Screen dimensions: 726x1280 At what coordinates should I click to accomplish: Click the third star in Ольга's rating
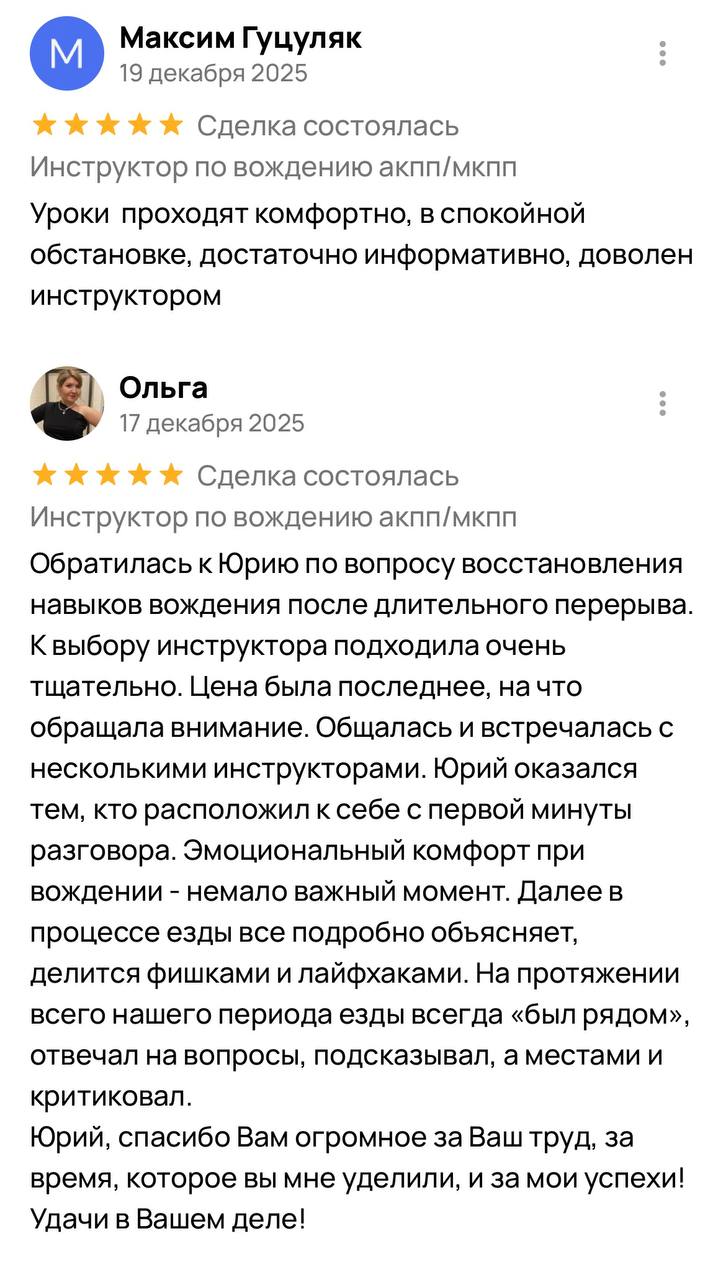[108, 475]
